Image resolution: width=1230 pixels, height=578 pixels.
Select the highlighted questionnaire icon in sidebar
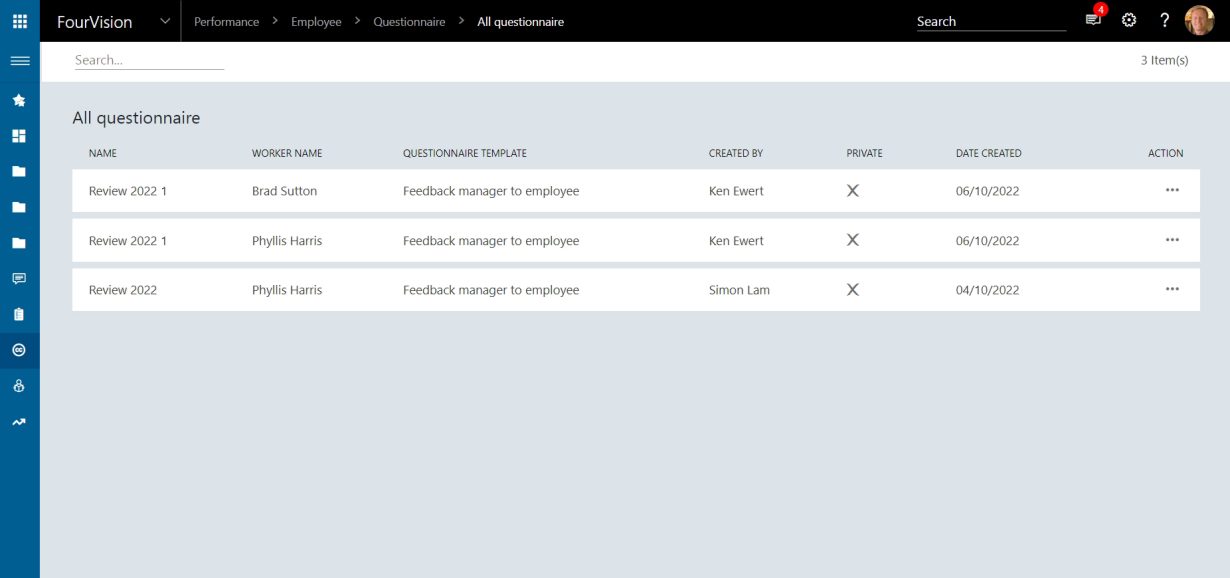tap(19, 350)
